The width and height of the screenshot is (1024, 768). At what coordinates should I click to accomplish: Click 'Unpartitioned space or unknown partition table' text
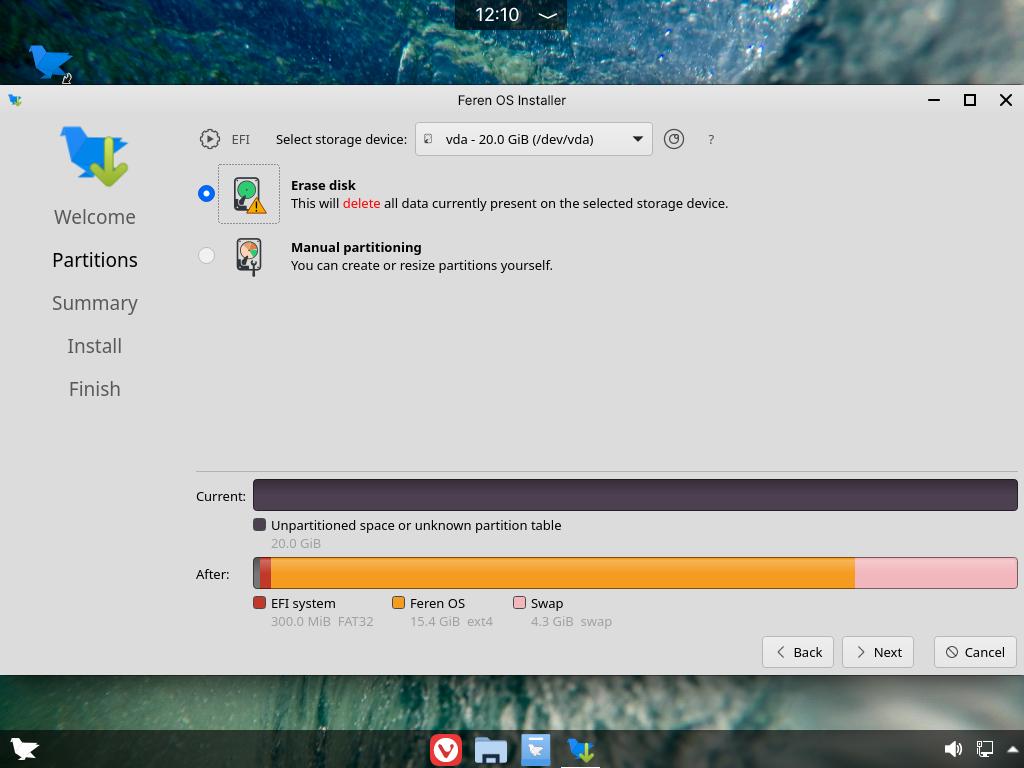416,525
